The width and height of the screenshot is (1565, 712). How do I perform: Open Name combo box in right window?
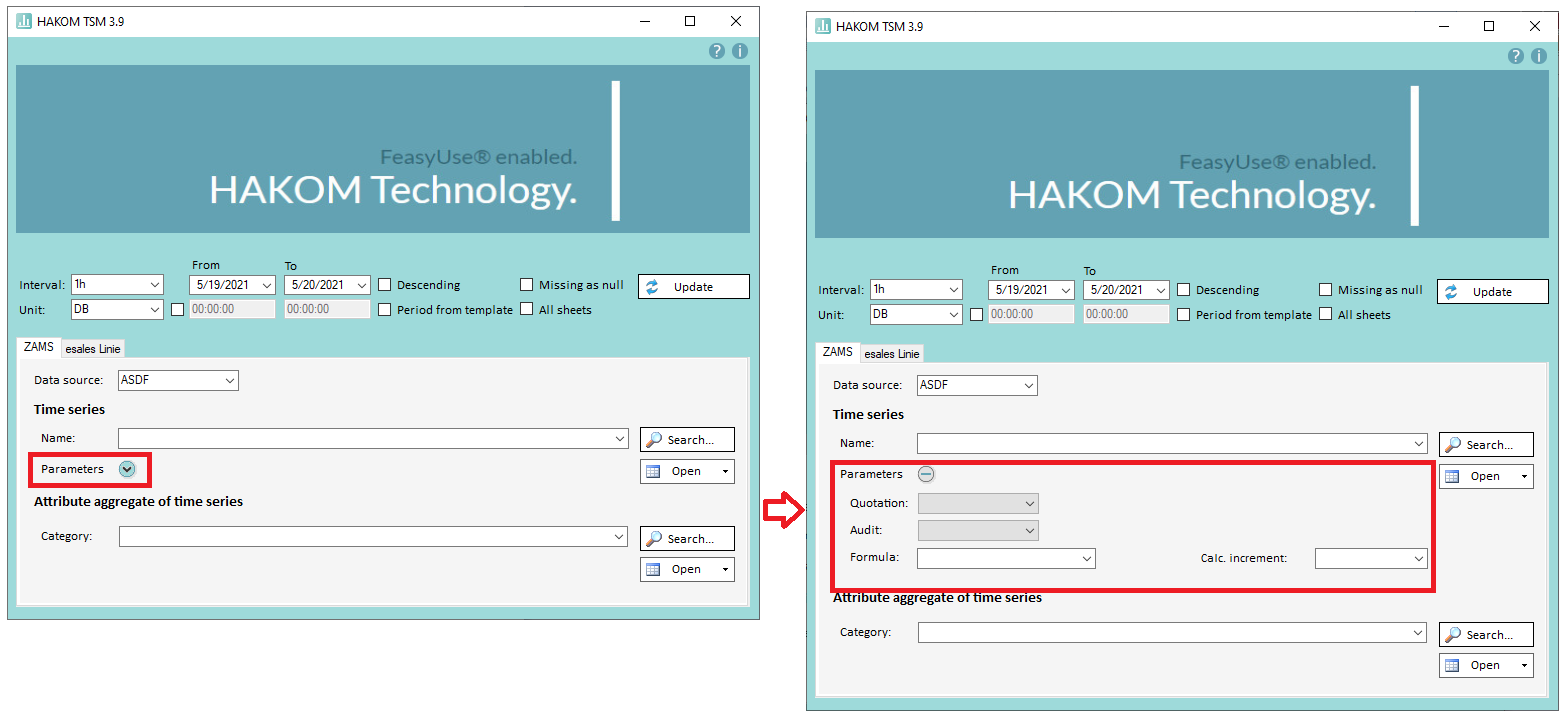coord(1172,443)
